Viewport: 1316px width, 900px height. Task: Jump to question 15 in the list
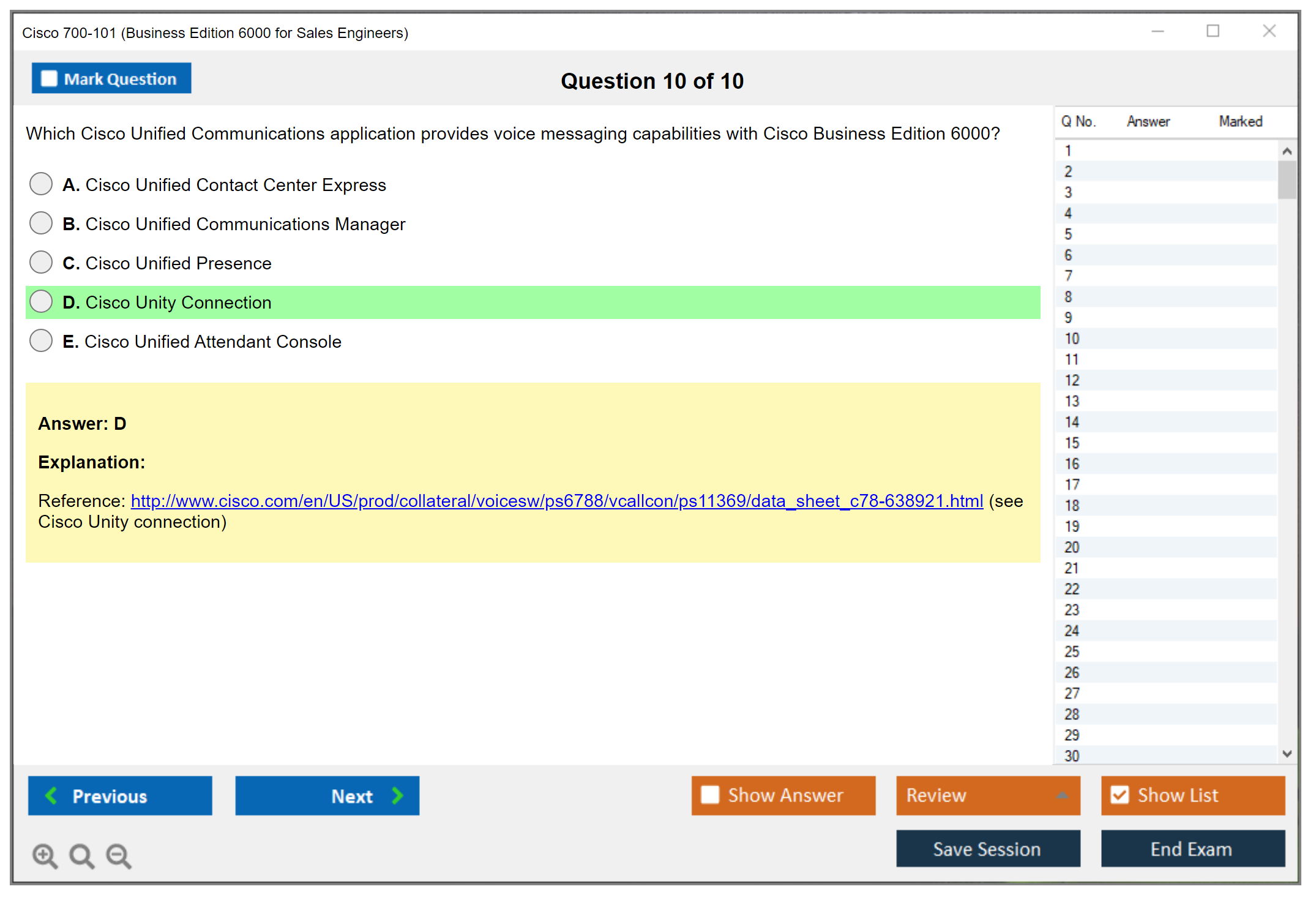click(1072, 443)
